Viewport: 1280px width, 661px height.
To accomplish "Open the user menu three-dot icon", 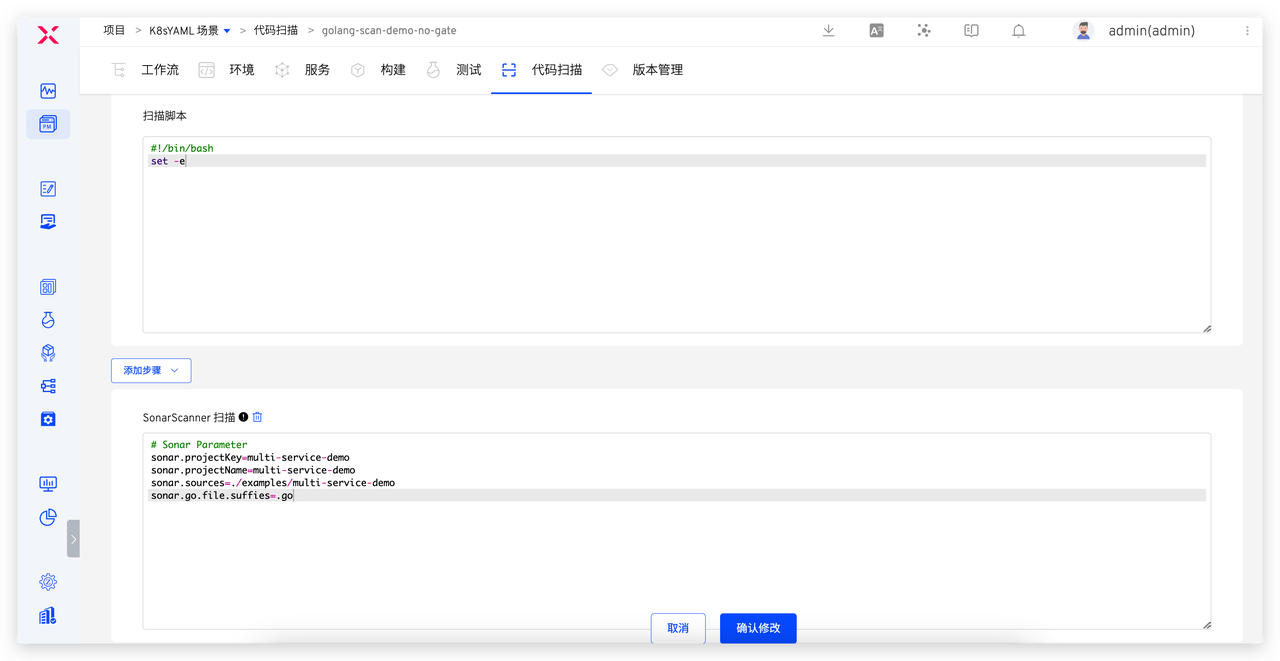I will coord(1247,31).
